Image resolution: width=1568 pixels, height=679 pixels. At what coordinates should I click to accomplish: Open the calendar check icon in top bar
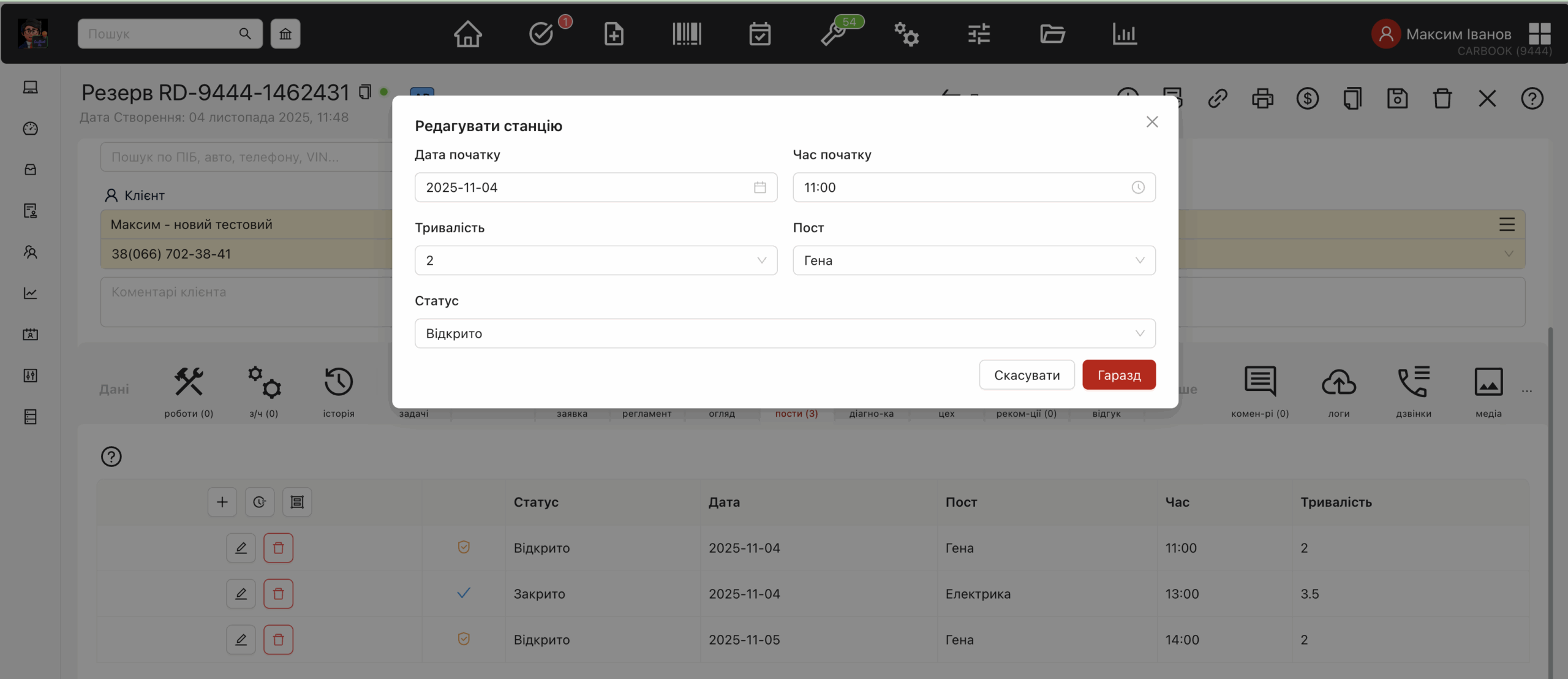pyautogui.click(x=759, y=34)
